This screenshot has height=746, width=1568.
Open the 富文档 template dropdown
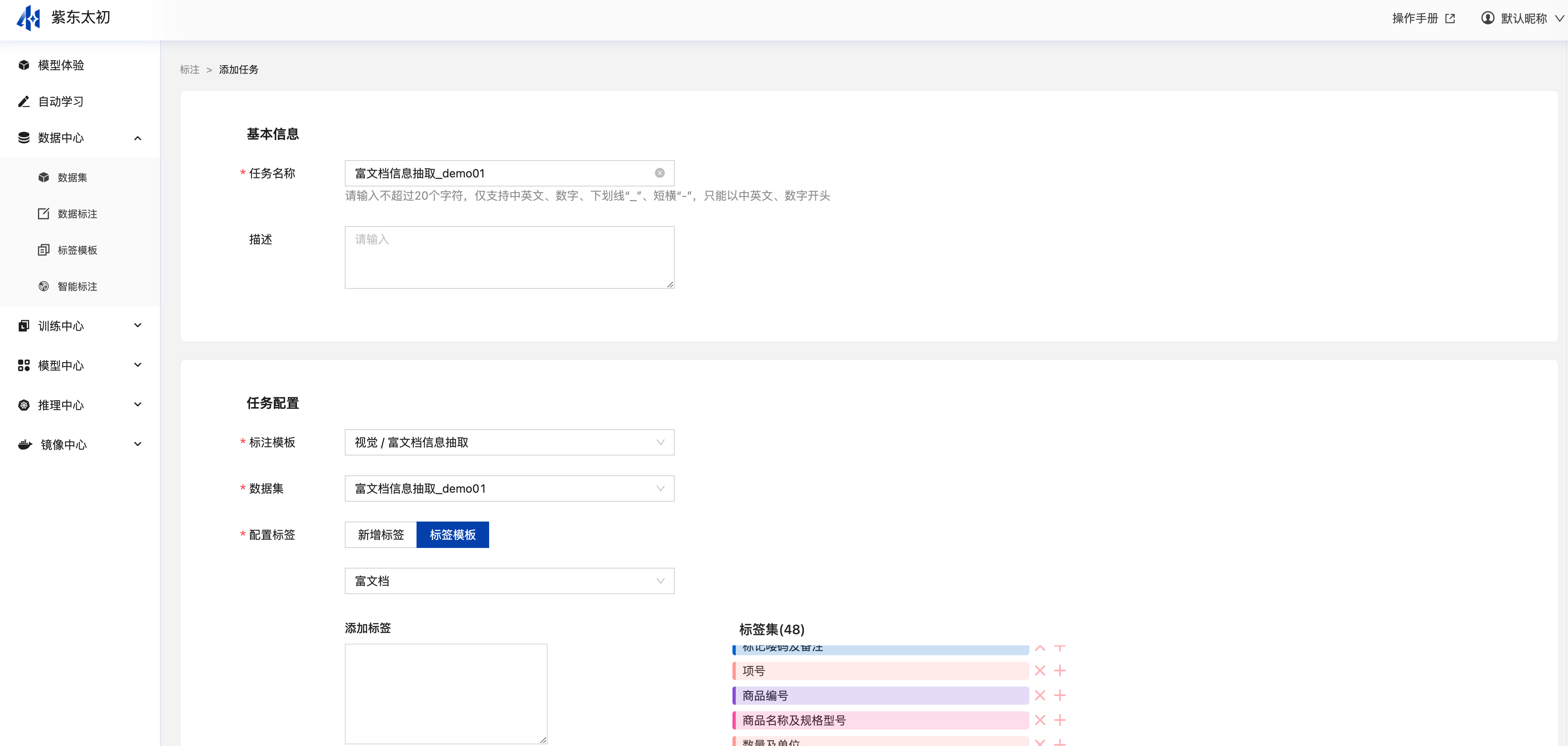[509, 581]
